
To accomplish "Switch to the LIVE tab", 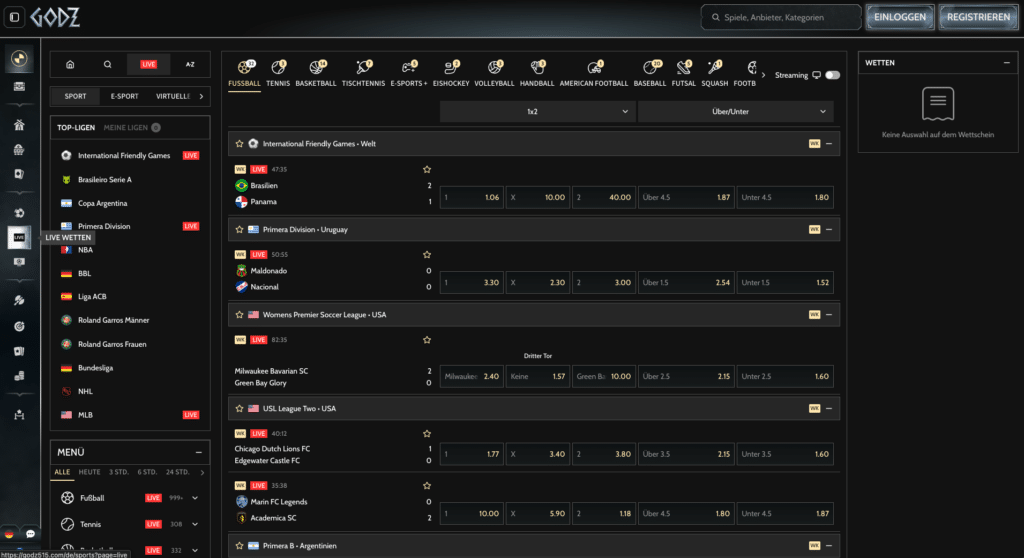I will coord(148,64).
